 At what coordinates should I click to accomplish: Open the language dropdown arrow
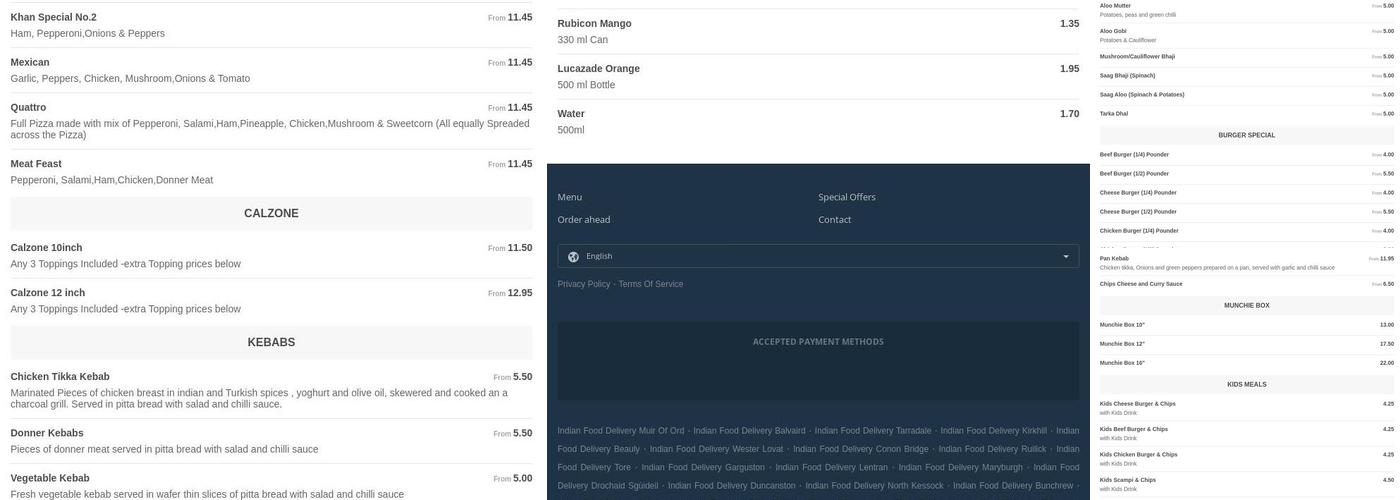(1065, 257)
